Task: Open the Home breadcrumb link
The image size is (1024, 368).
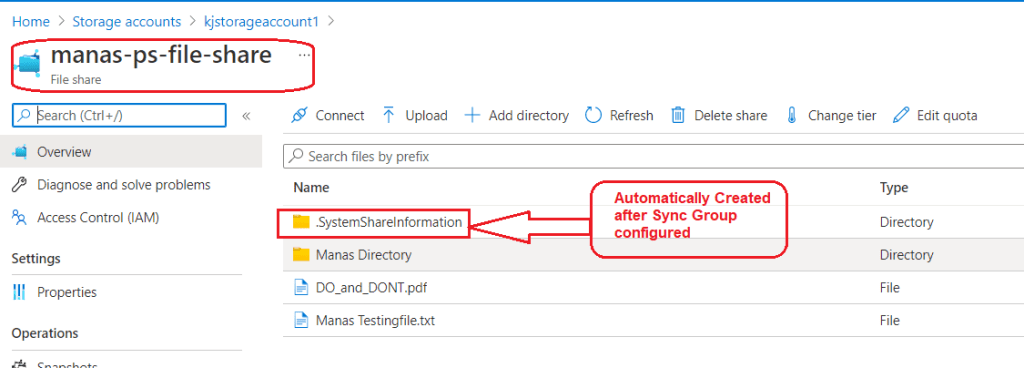Action: pos(31,22)
